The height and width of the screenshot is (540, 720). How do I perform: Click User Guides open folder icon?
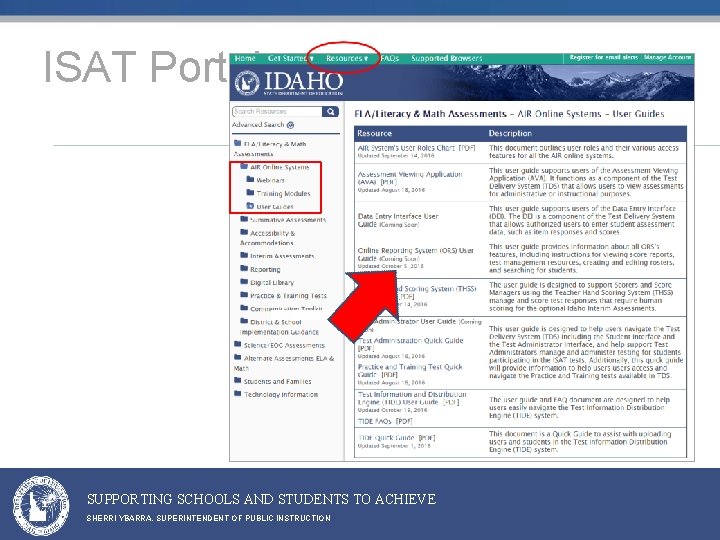[x=250, y=206]
